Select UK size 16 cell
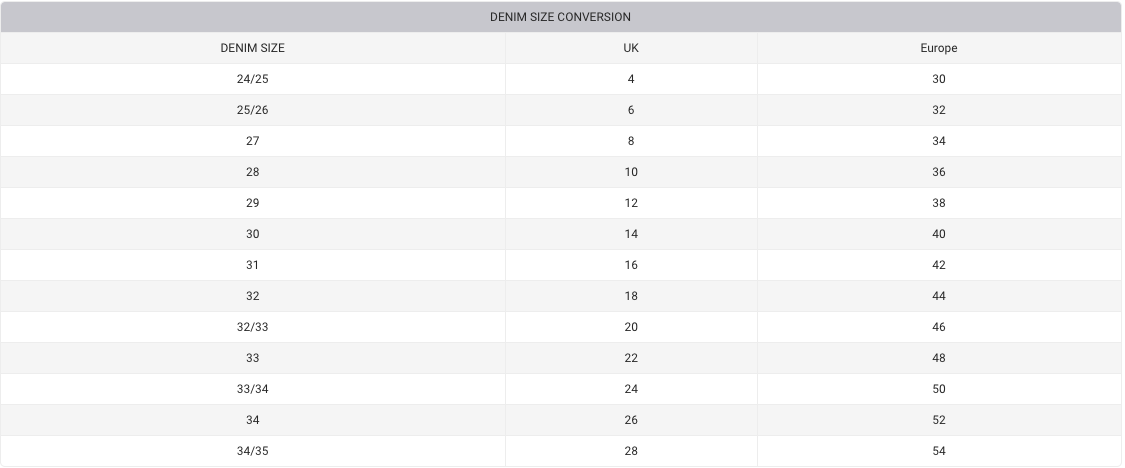Image resolution: width=1125 pixels, height=468 pixels. tap(631, 265)
